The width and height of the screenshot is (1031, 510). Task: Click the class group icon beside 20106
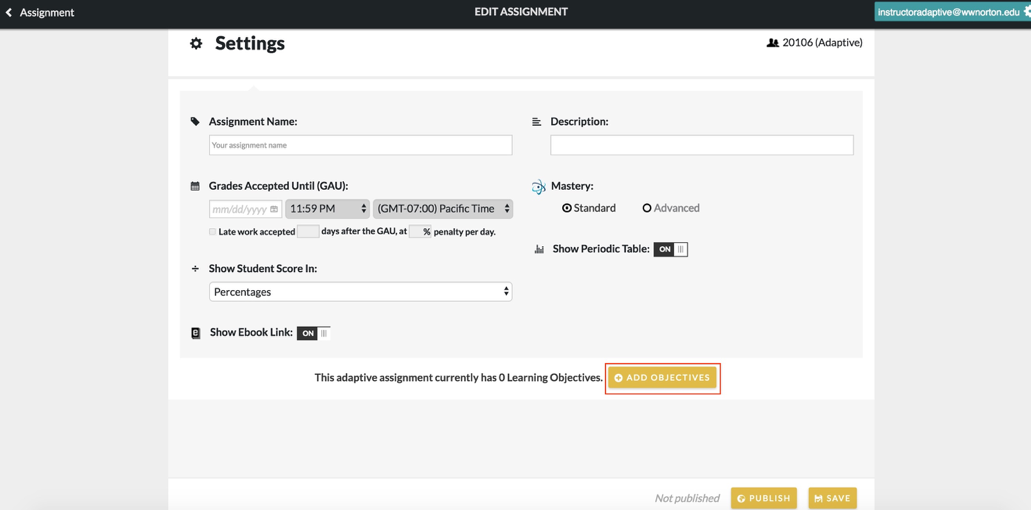point(772,43)
